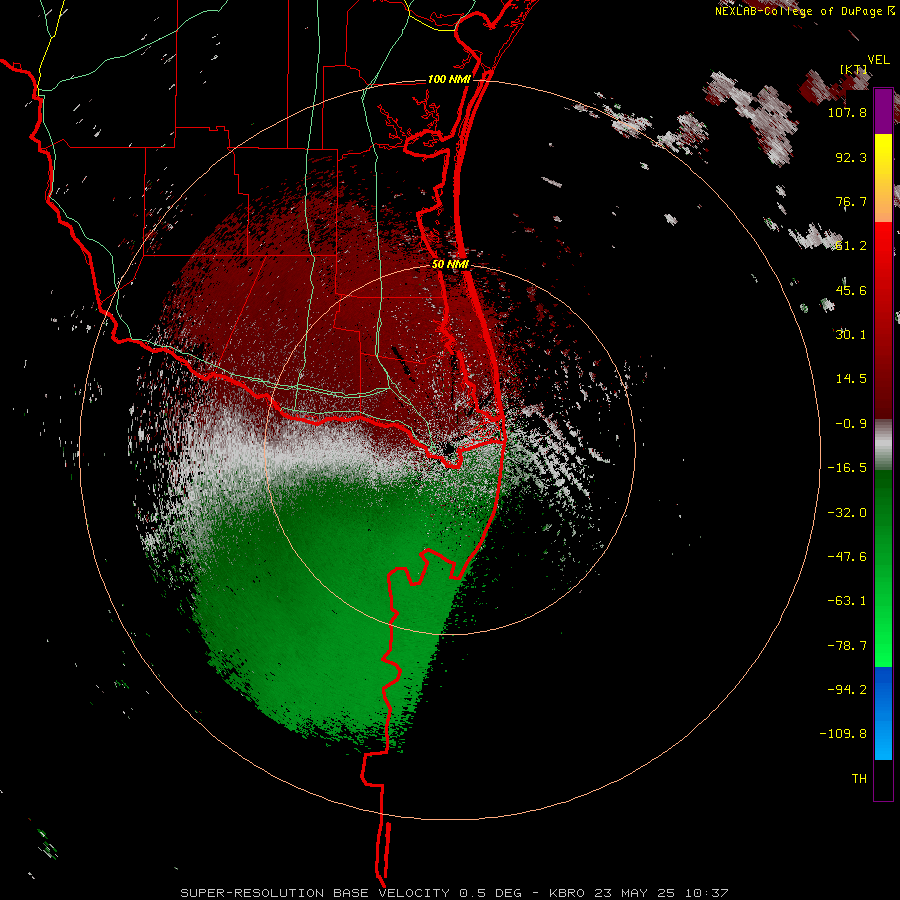This screenshot has width=900, height=900.
Task: Click the 30.1 velocity scale value
Action: pyautogui.click(x=851, y=335)
